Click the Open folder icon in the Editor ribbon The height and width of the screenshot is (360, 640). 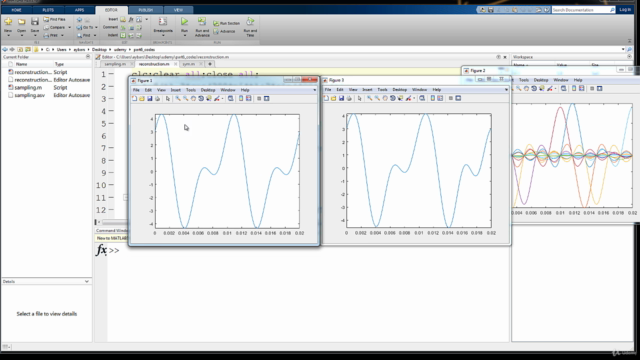(x=21, y=22)
